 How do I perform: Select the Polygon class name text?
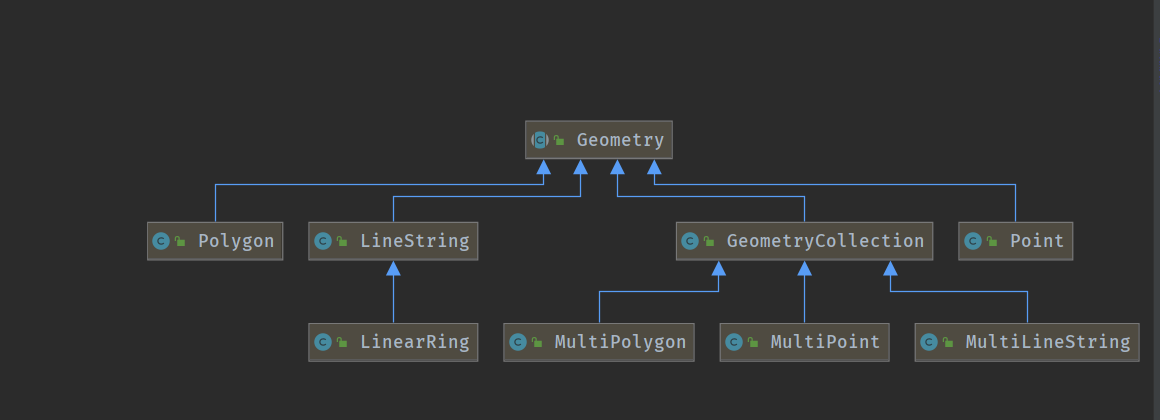[236, 241]
